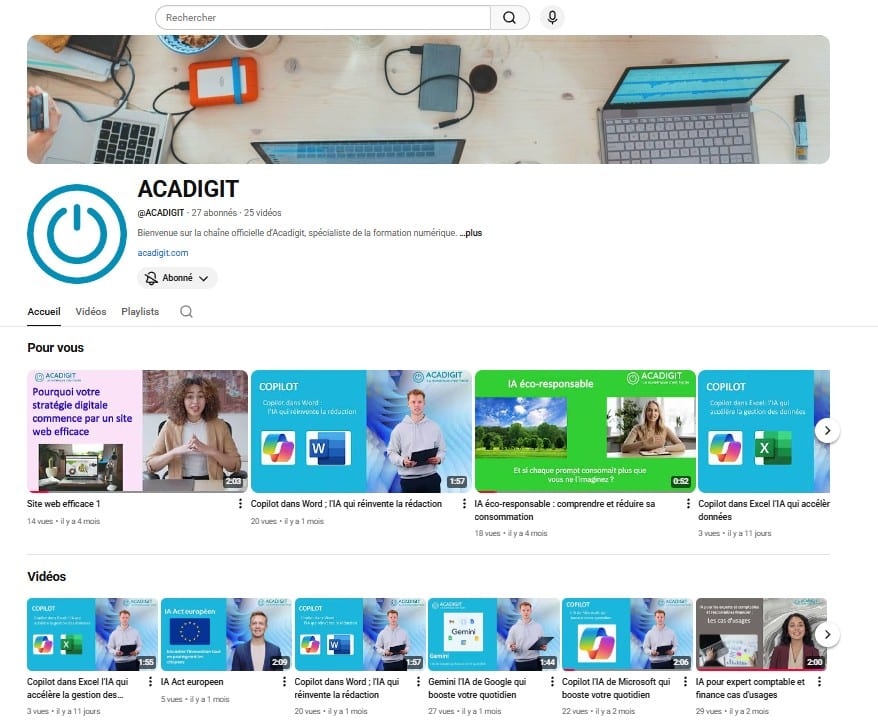Open the acadigit.com link
878x726 pixels.
coord(163,253)
